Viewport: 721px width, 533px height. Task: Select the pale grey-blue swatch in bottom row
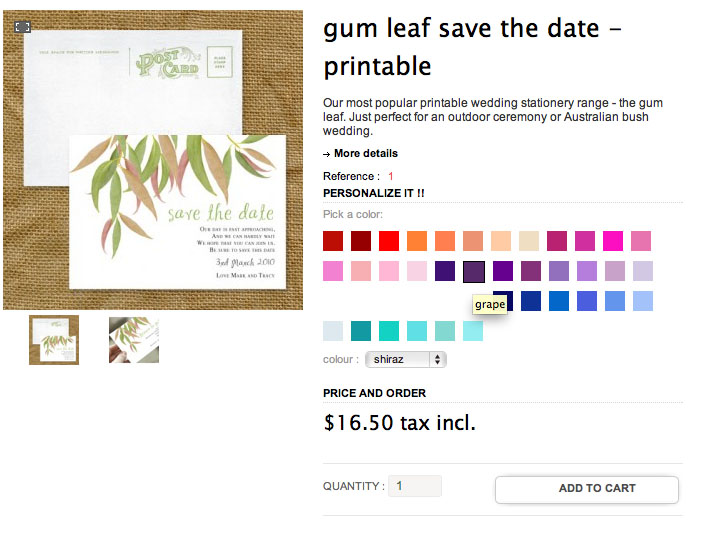tap(333, 331)
